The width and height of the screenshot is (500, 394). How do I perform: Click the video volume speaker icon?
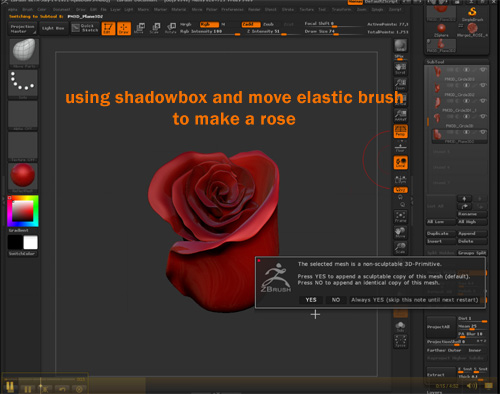coord(471,386)
